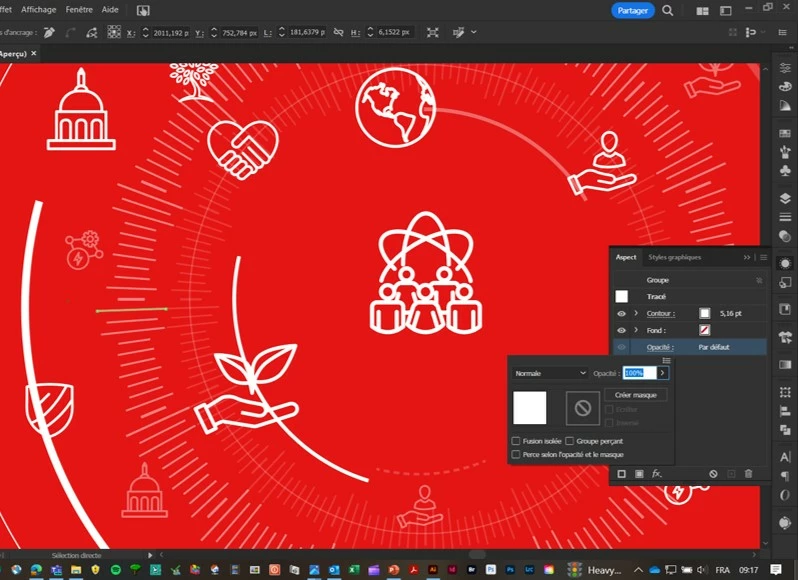The image size is (798, 580).
Task: Open the Arrange Documents icon
Action: (702, 11)
